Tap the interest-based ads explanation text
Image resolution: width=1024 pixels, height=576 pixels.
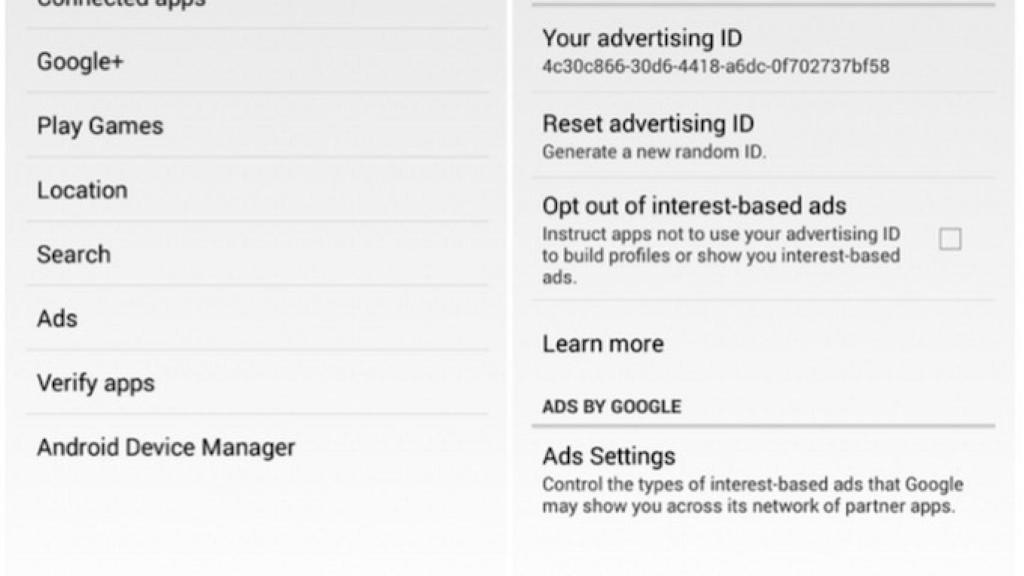point(721,255)
